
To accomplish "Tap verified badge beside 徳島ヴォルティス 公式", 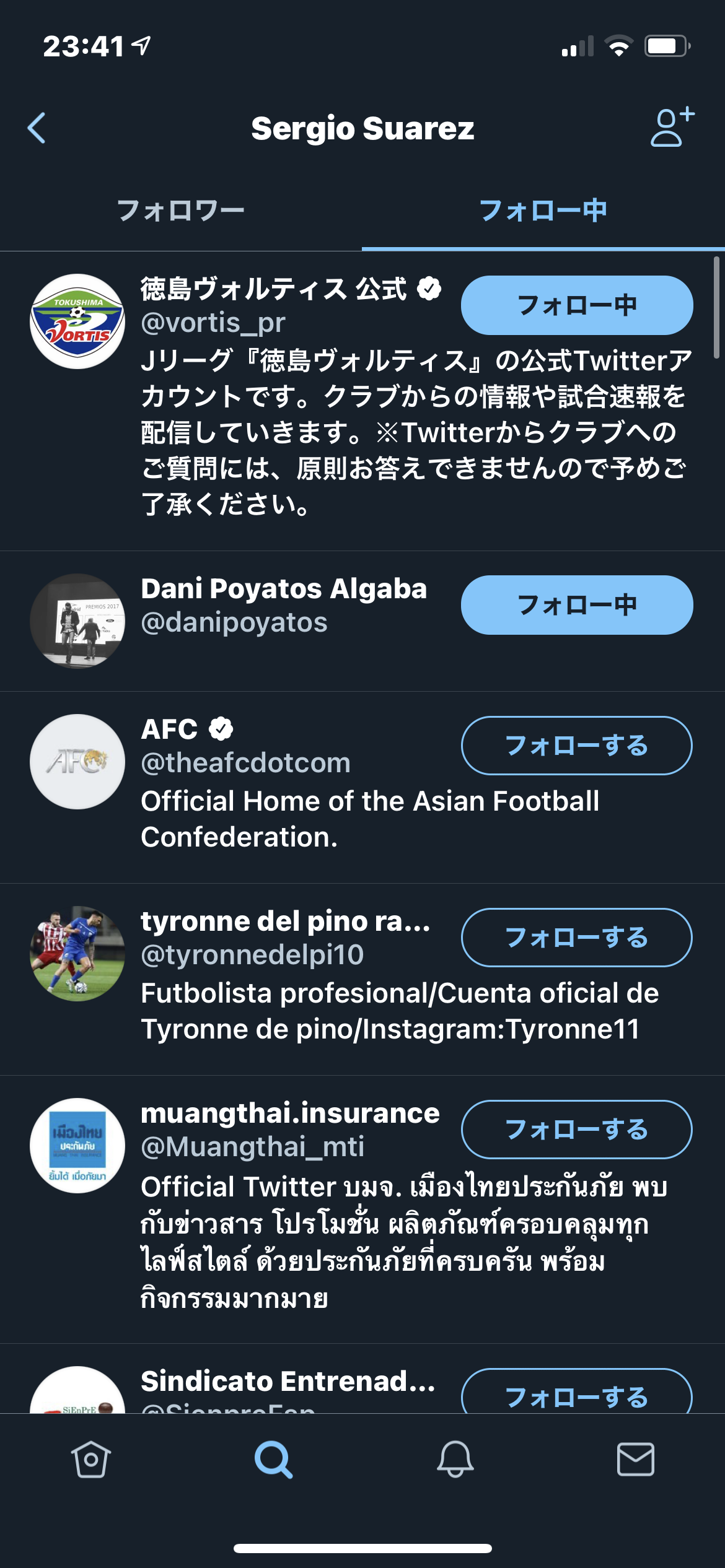I will (429, 289).
